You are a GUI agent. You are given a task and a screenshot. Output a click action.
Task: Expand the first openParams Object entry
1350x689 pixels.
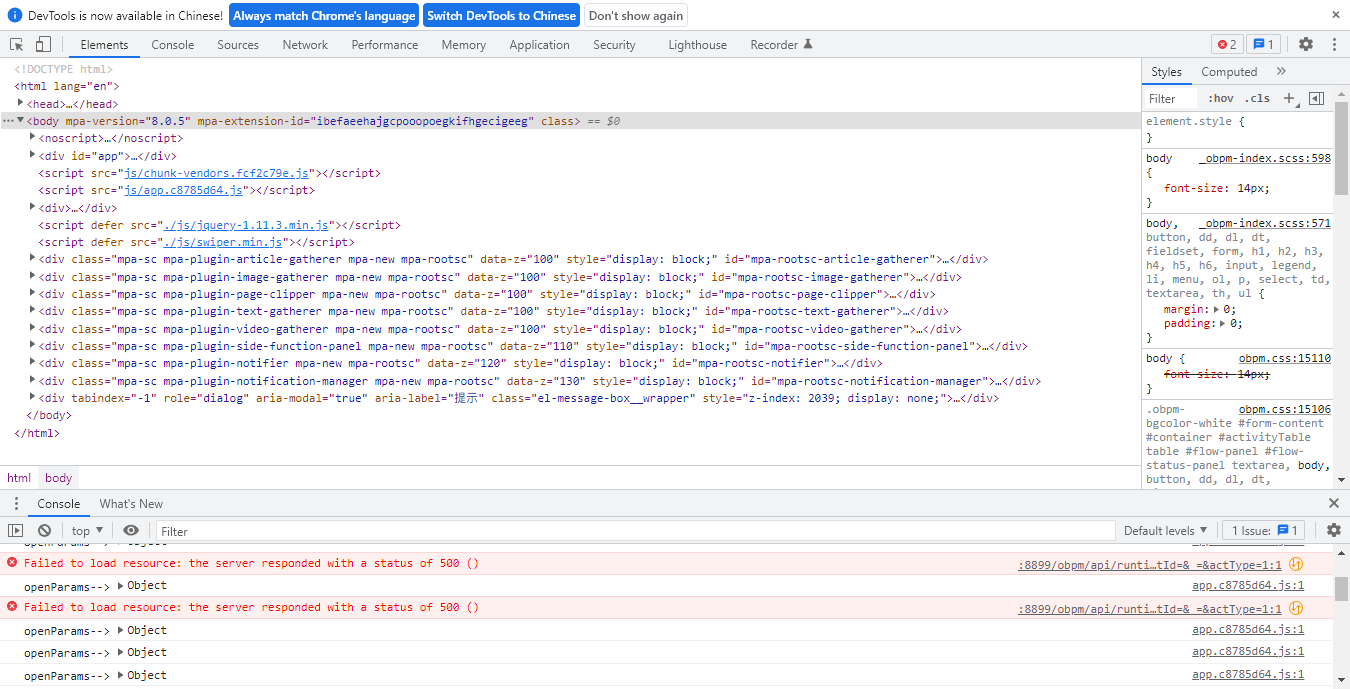(x=121, y=586)
